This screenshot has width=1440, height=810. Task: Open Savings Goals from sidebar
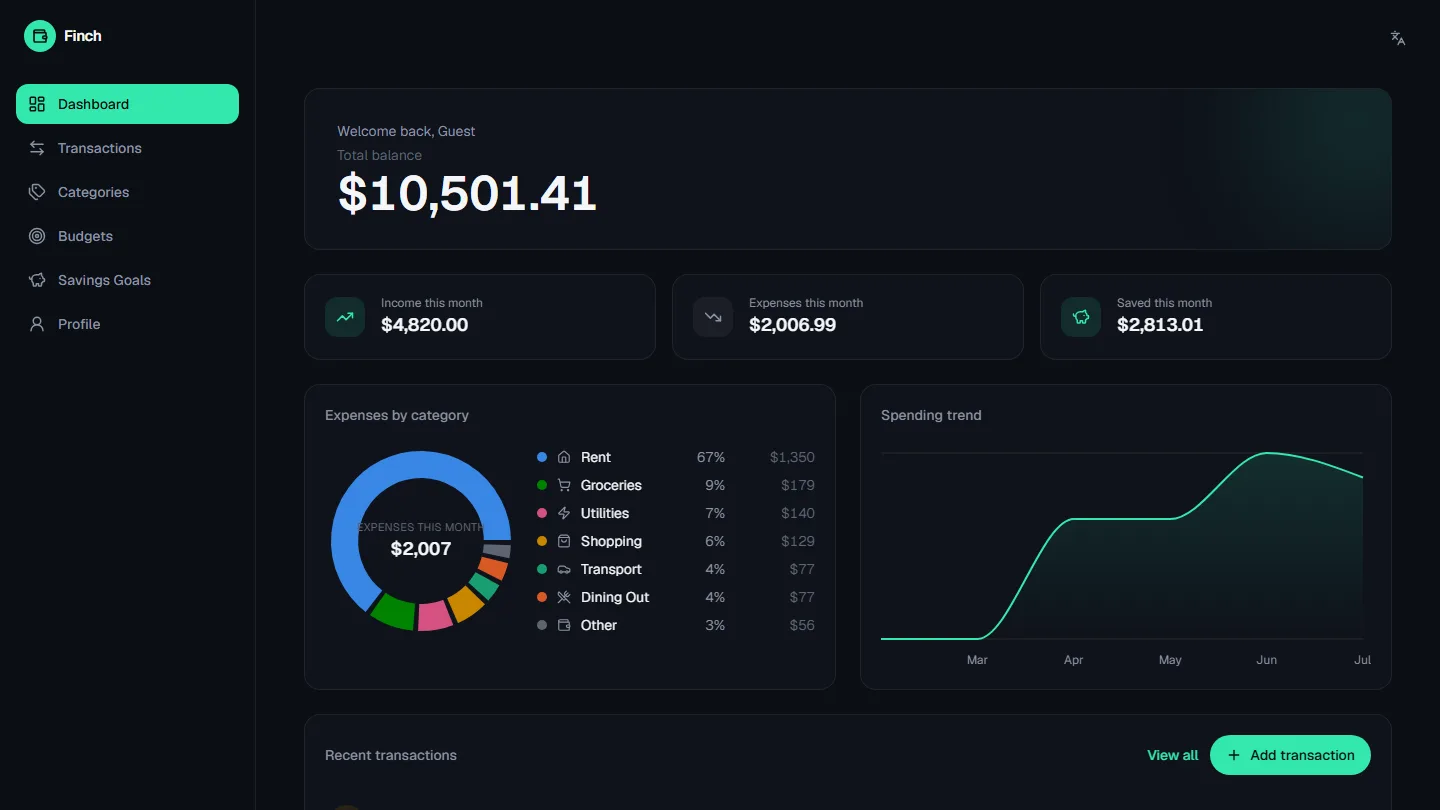127,280
